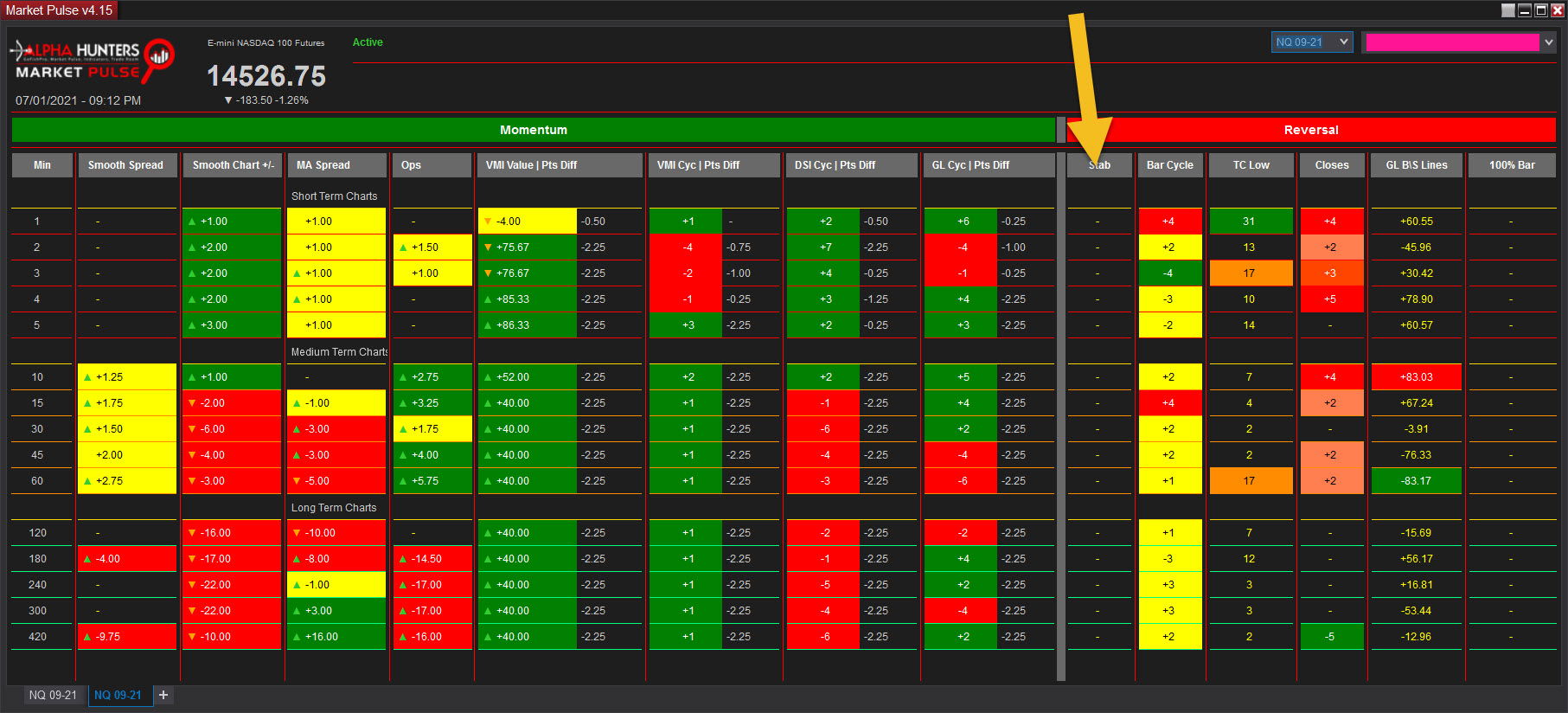1568x713 pixels.
Task: Click the MA Spread column header
Action: click(x=336, y=165)
